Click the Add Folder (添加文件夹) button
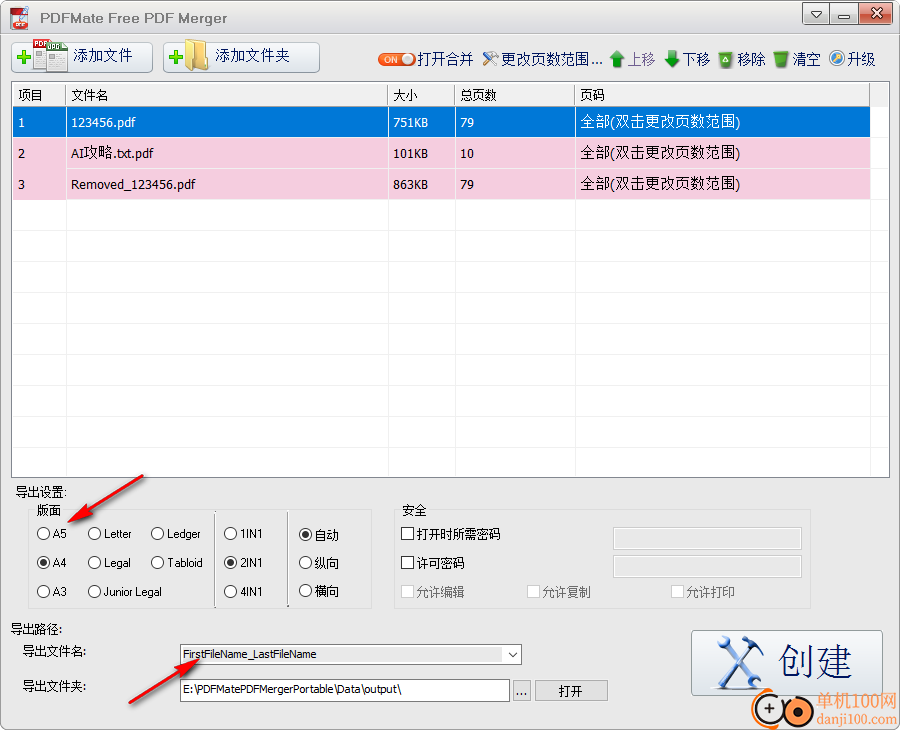 [x=241, y=57]
